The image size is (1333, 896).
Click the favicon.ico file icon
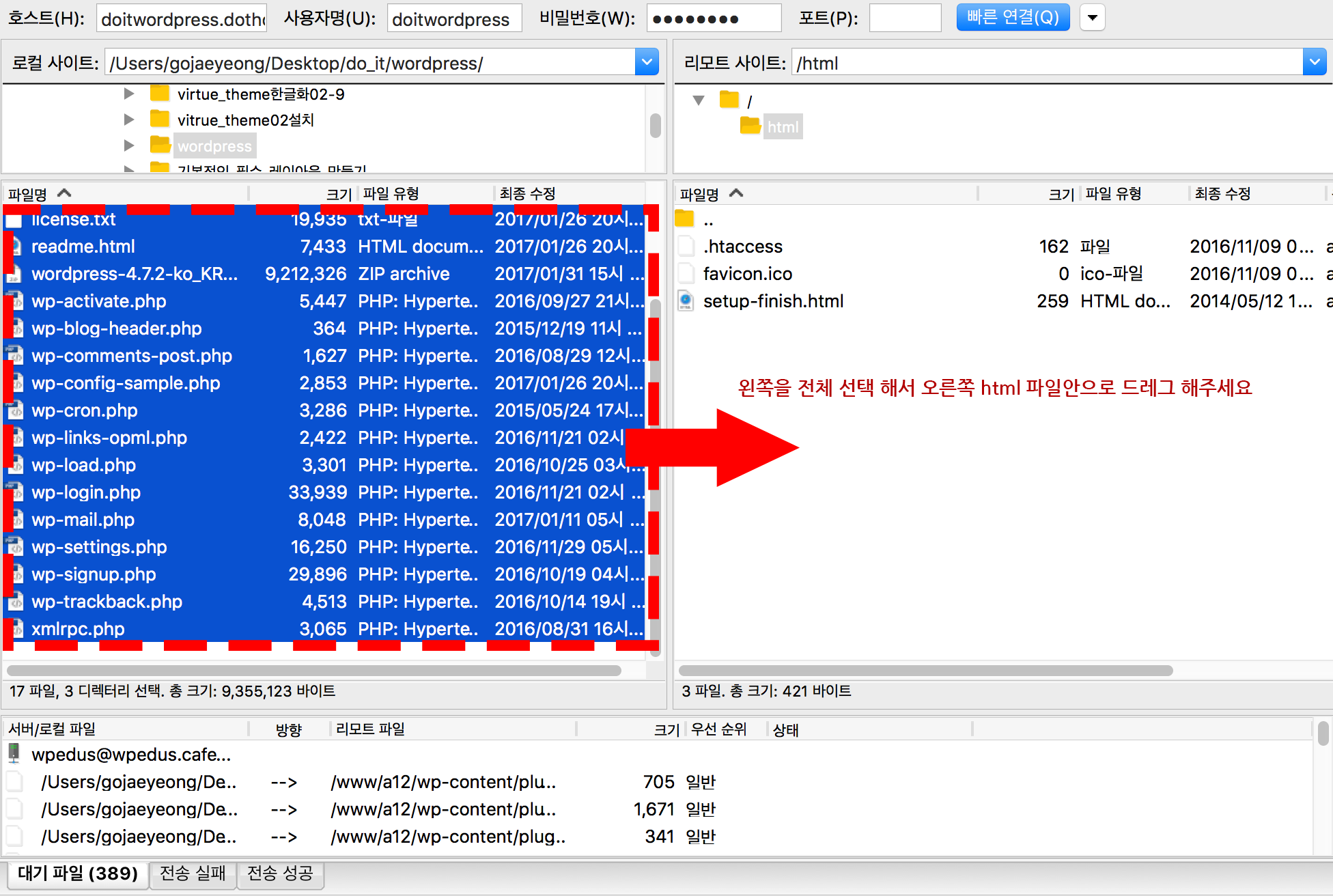pos(686,274)
